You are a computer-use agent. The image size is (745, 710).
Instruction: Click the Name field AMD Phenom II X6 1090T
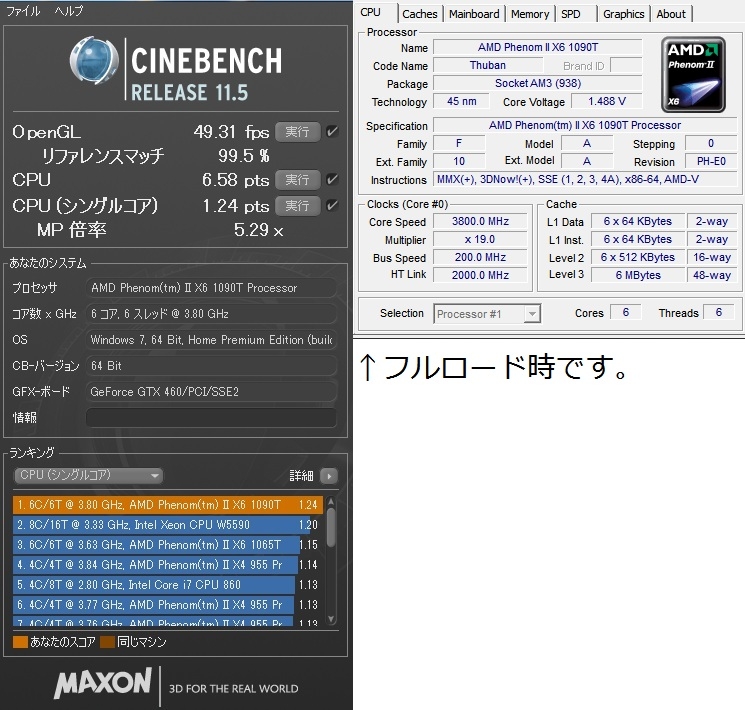point(538,47)
